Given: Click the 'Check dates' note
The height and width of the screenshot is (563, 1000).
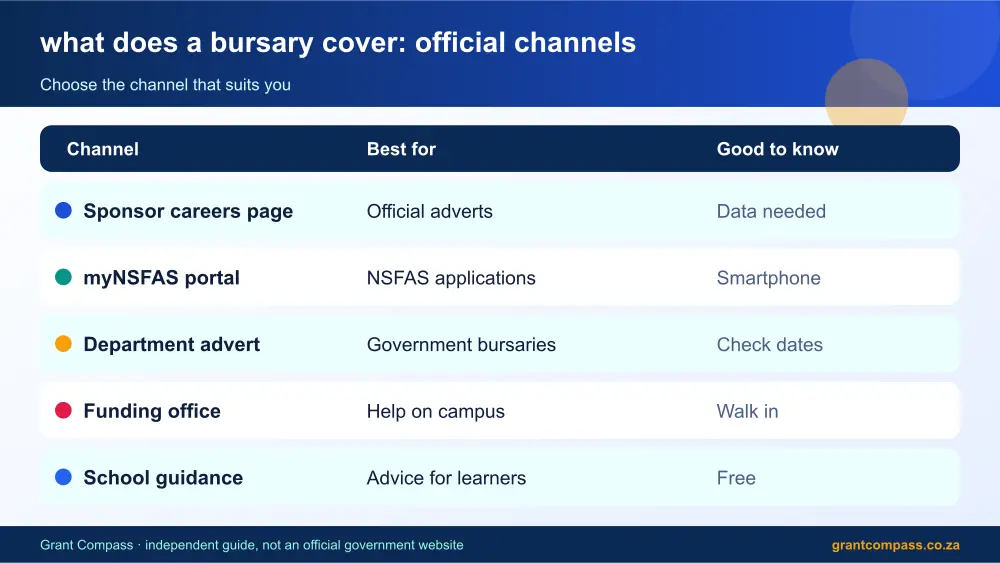Looking at the screenshot, I should click(x=770, y=345).
